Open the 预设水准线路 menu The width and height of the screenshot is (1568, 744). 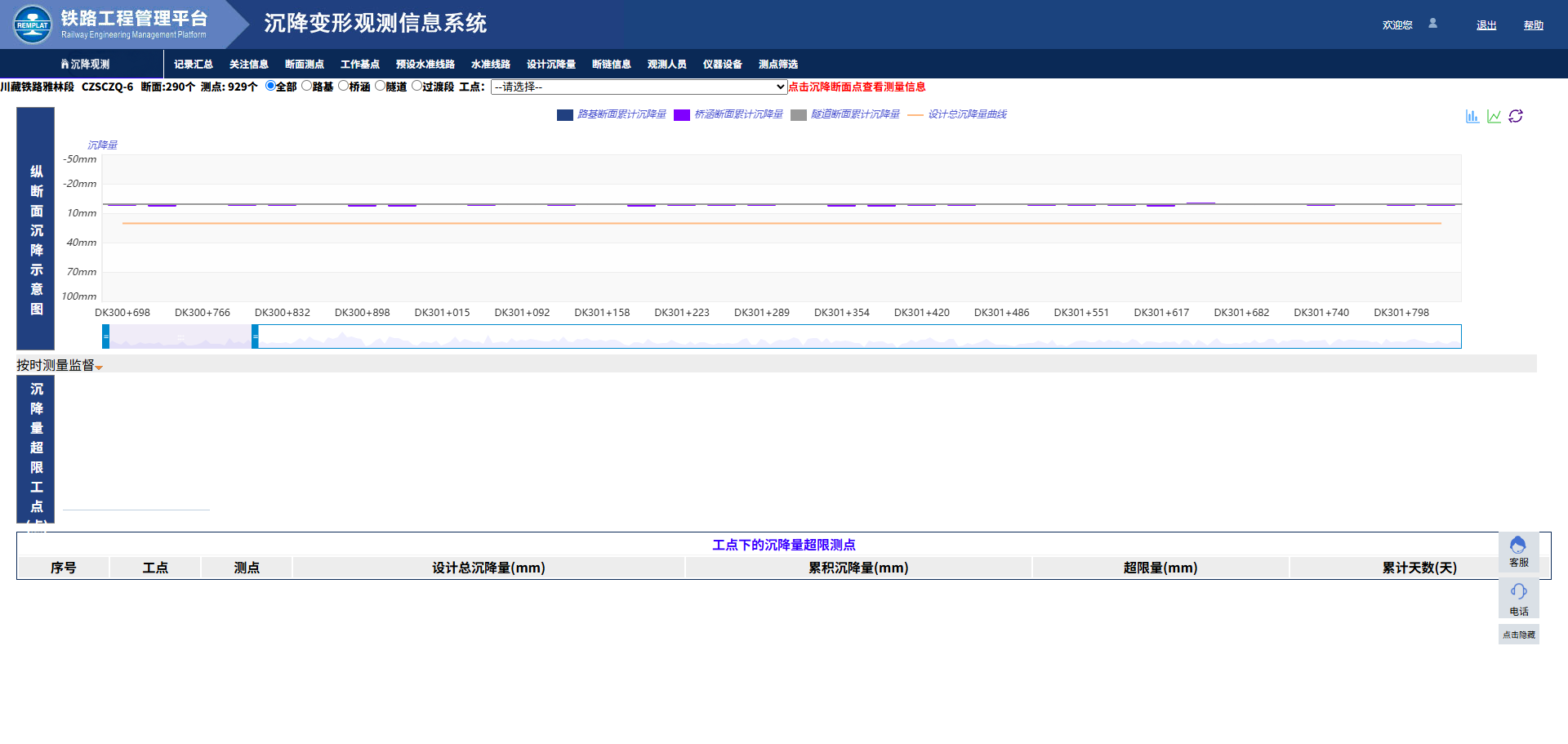[425, 64]
